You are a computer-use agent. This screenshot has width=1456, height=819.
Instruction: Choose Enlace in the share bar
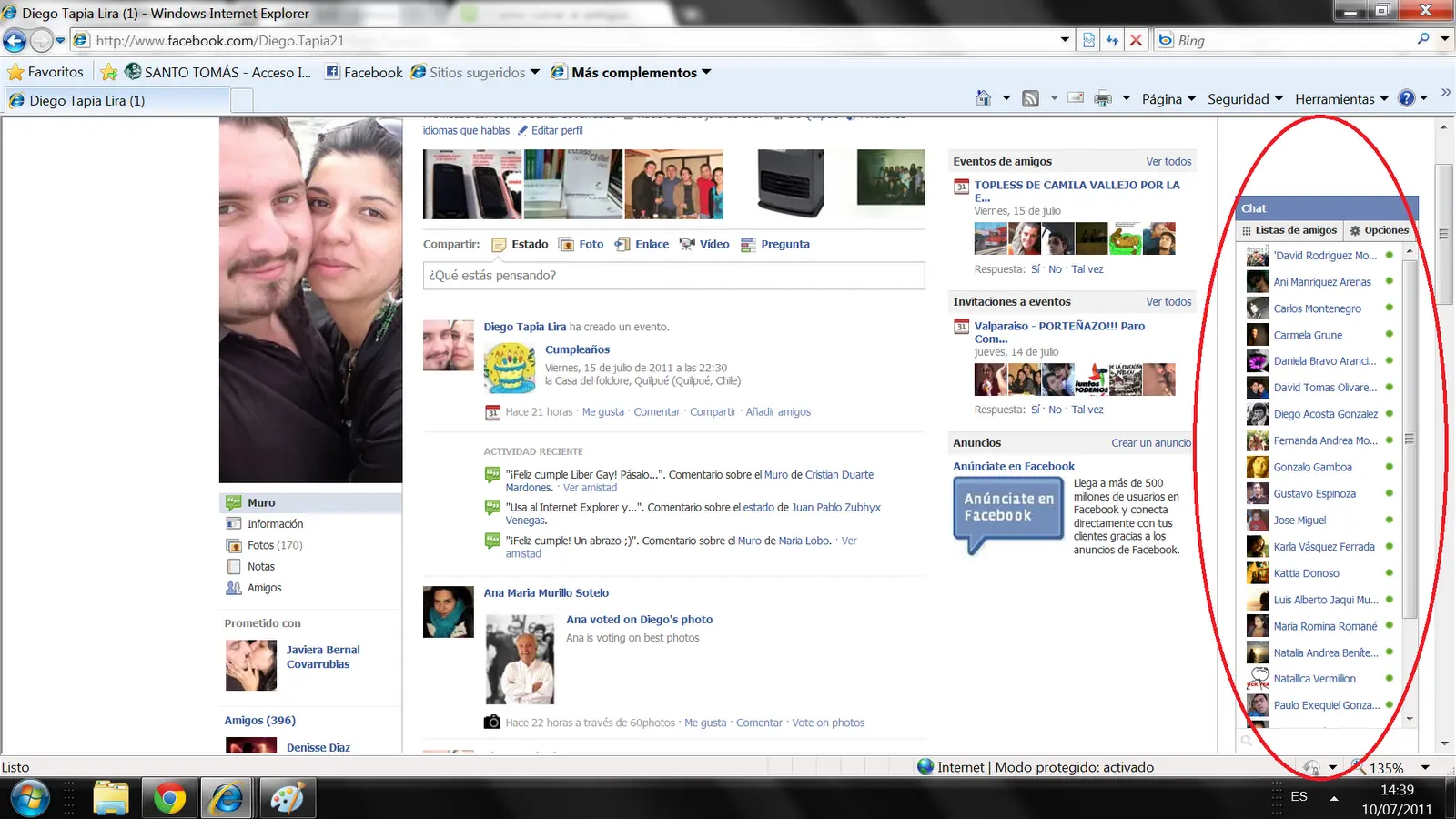(642, 244)
